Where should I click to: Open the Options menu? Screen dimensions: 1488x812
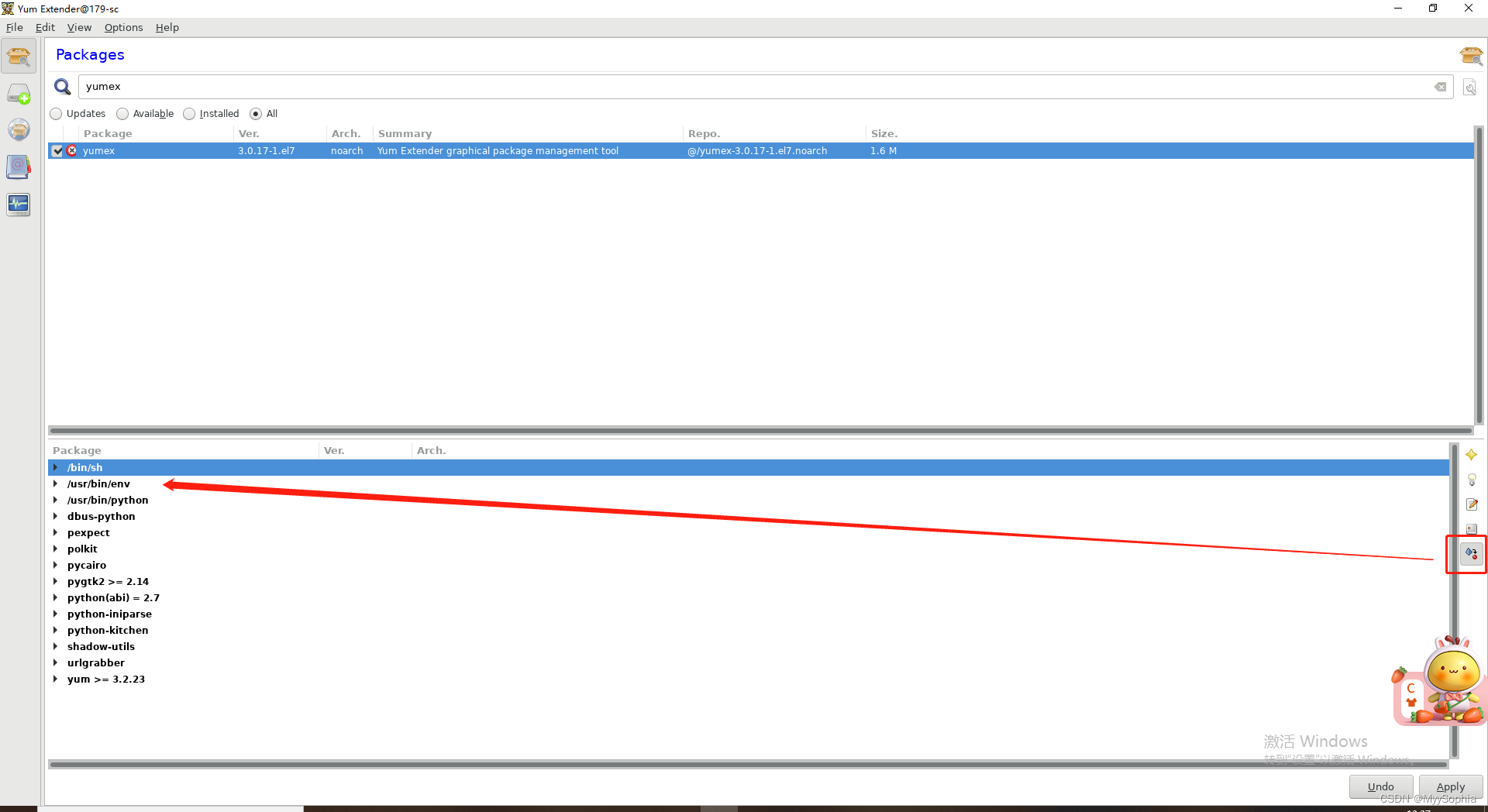pyautogui.click(x=123, y=27)
